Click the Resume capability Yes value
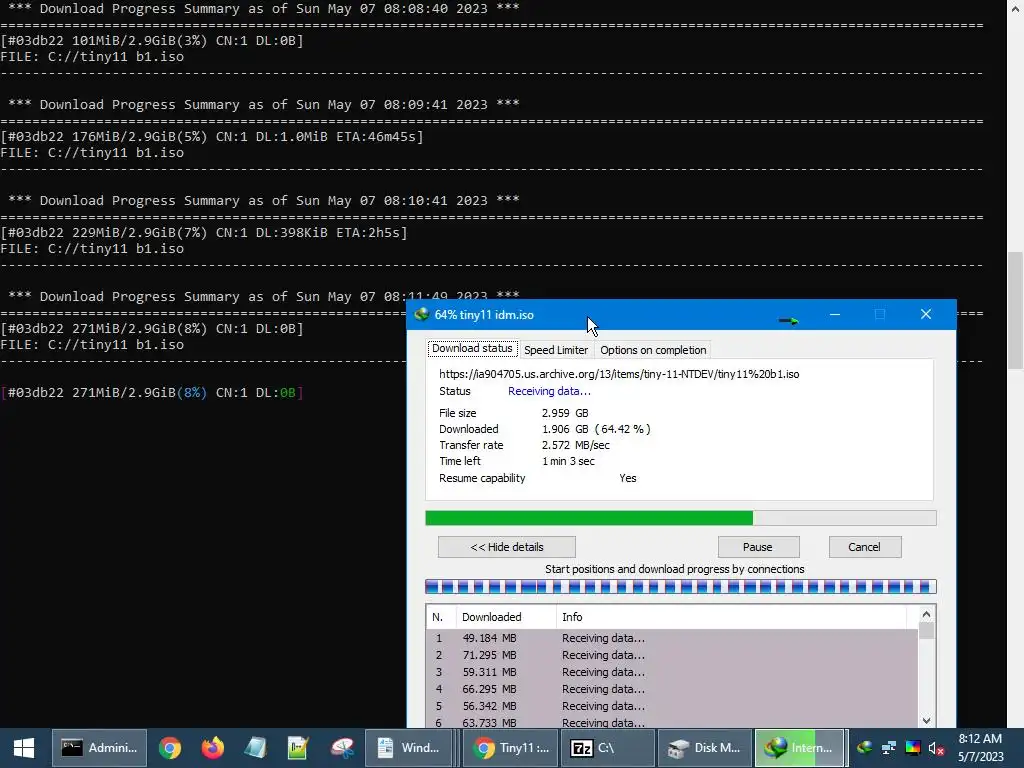Image resolution: width=1024 pixels, height=768 pixels. point(628,478)
